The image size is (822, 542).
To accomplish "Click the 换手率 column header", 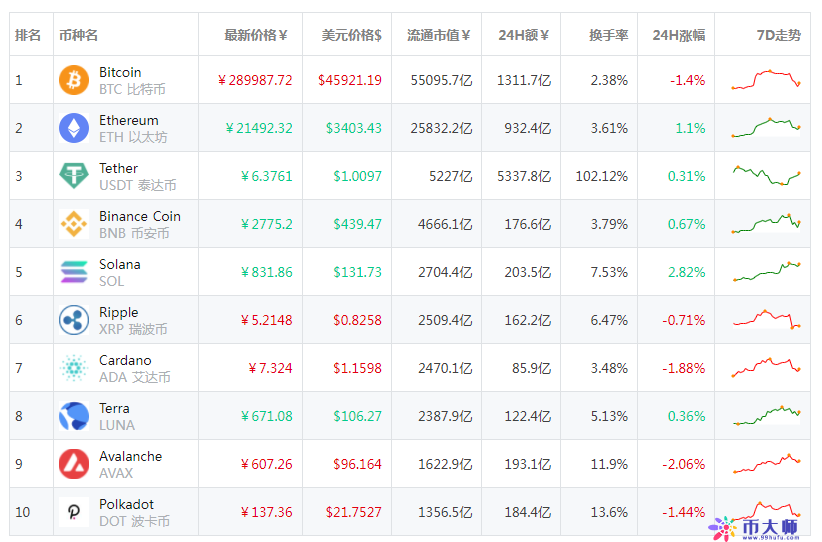I will click(608, 35).
